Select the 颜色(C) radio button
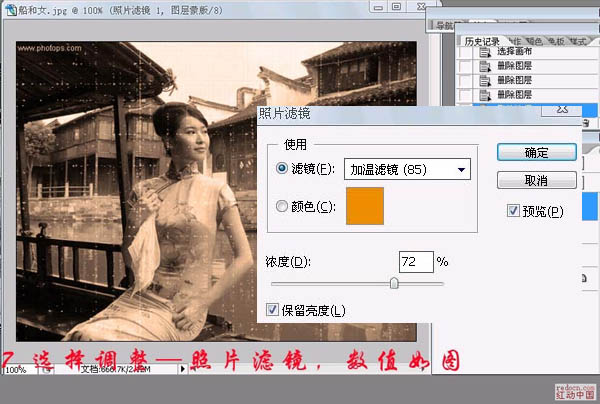Image resolution: width=600 pixels, height=404 pixels. (x=282, y=206)
